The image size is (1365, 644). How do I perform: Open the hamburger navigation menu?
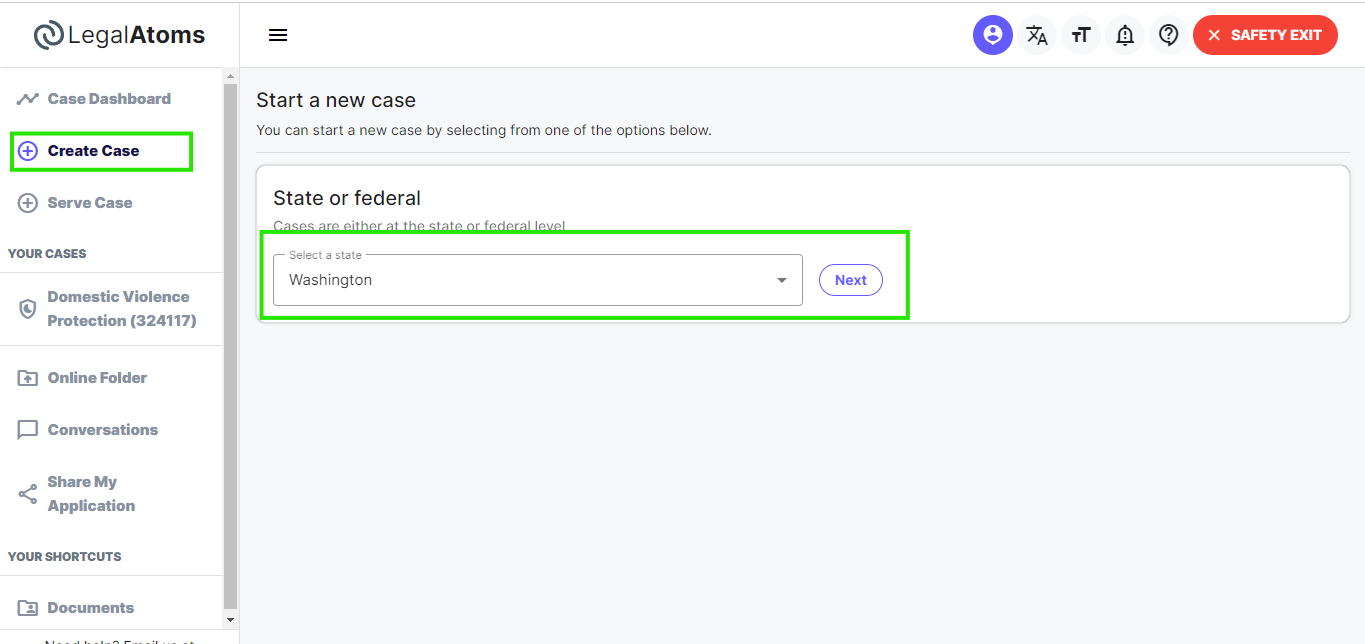point(278,35)
